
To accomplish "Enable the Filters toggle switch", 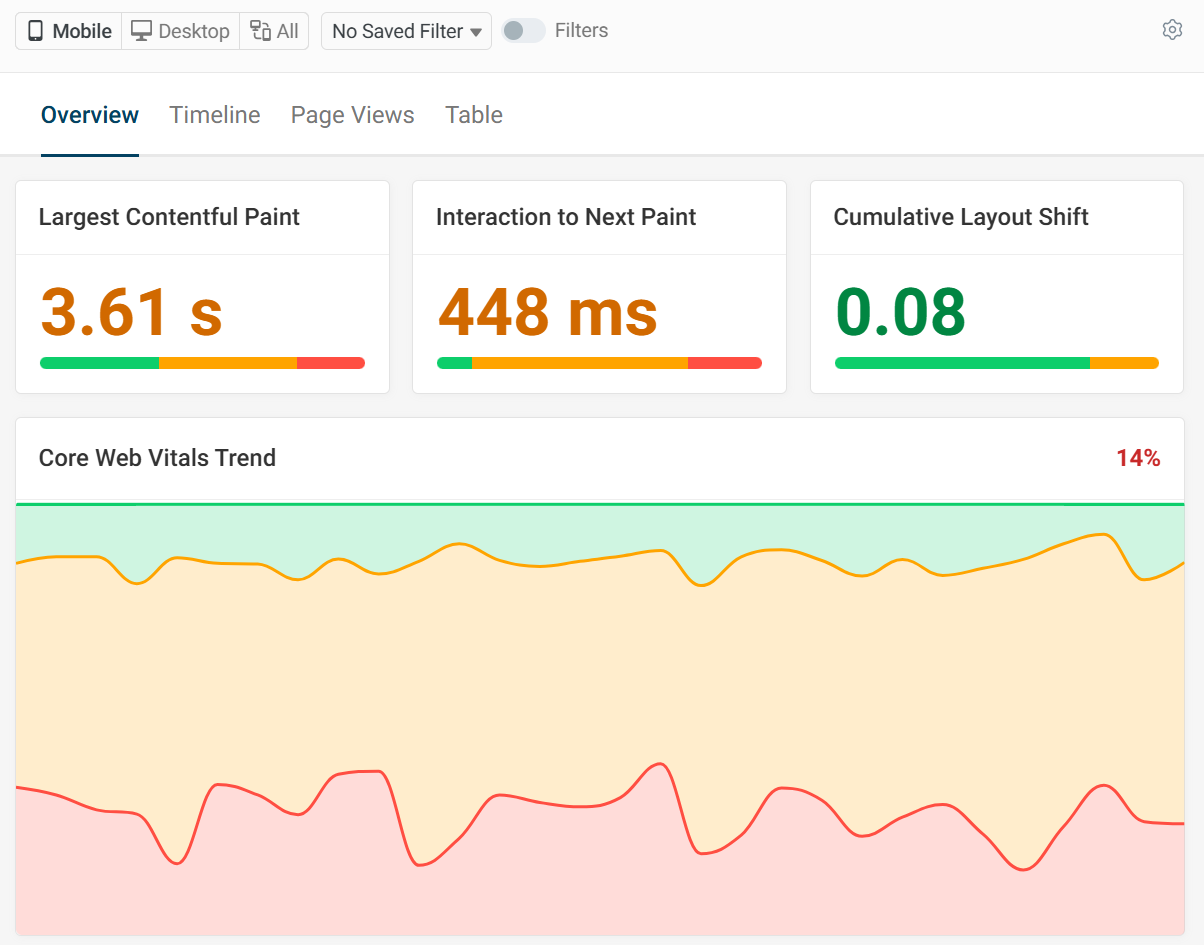I will coord(522,31).
